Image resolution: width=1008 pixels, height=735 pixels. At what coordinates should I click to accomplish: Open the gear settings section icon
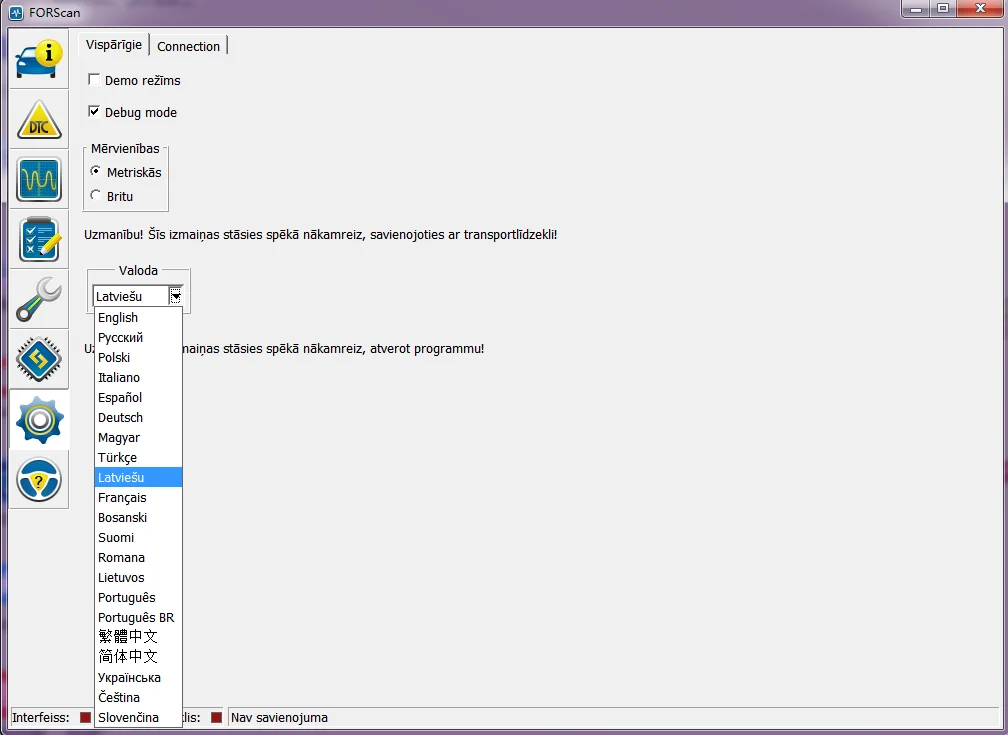click(39, 420)
